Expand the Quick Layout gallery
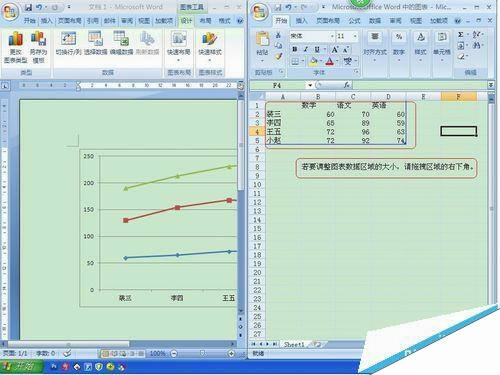This screenshot has height=375, width=500. click(x=179, y=47)
